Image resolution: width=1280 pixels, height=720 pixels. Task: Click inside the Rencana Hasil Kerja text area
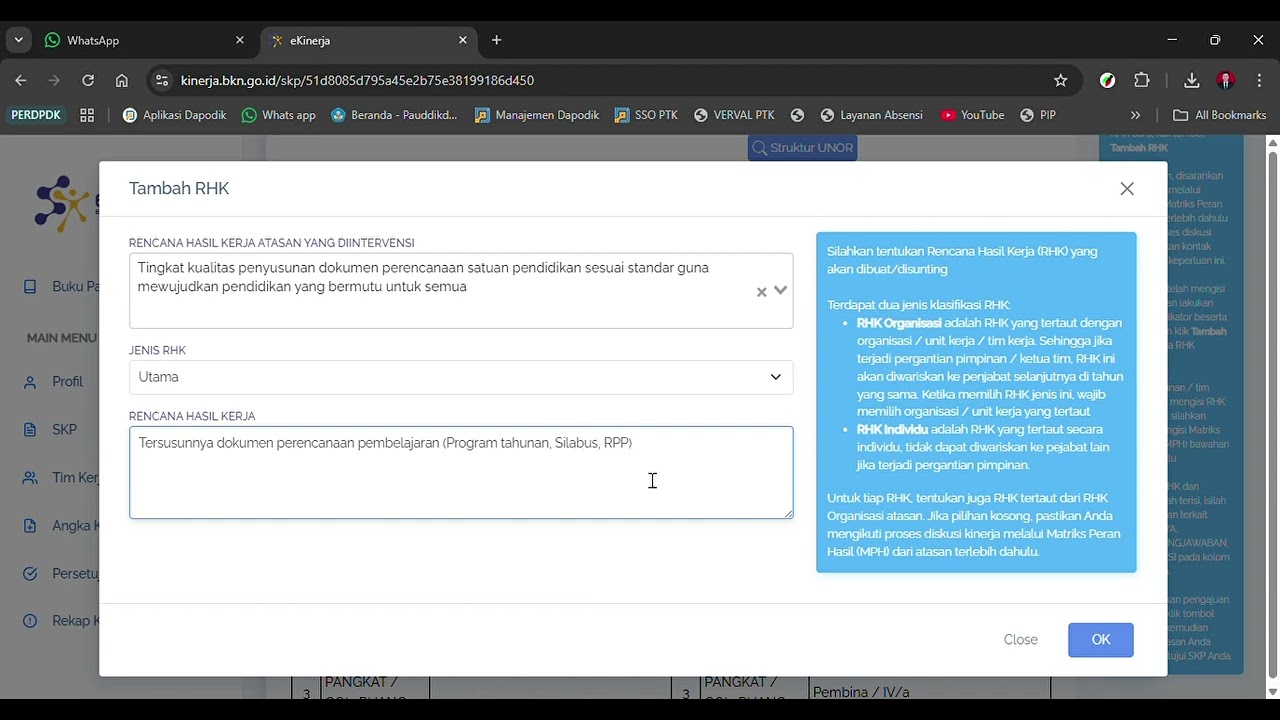(461, 473)
